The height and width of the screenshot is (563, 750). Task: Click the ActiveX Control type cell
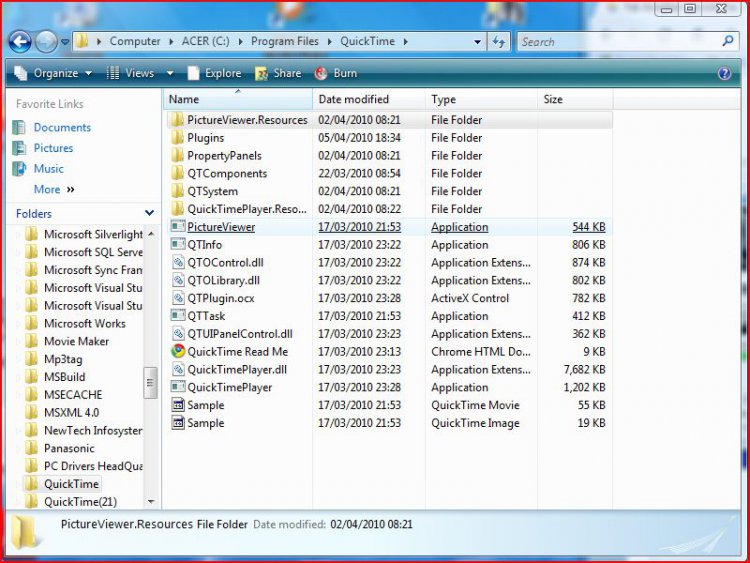point(470,298)
